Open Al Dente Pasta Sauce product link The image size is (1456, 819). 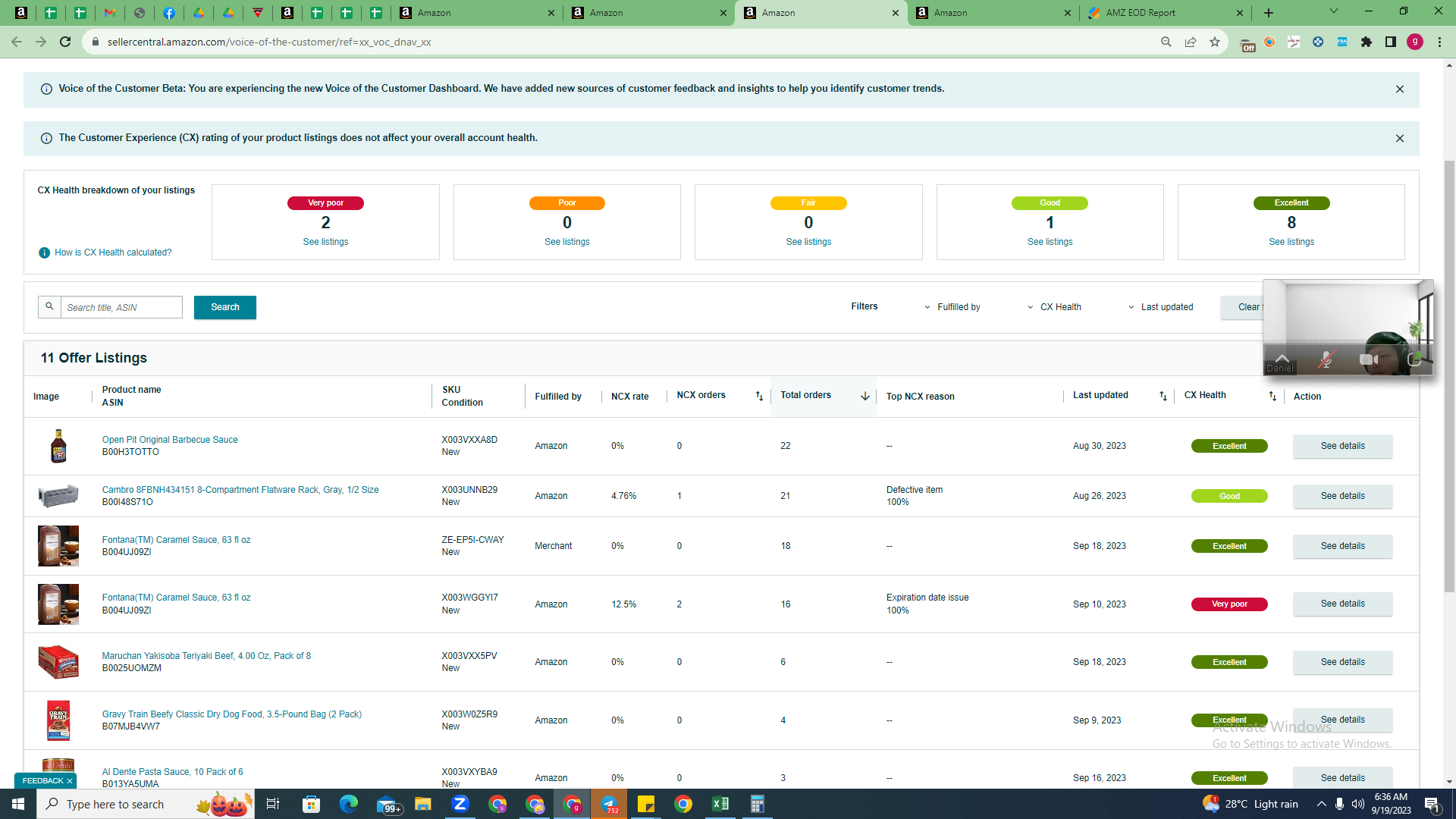(173, 772)
